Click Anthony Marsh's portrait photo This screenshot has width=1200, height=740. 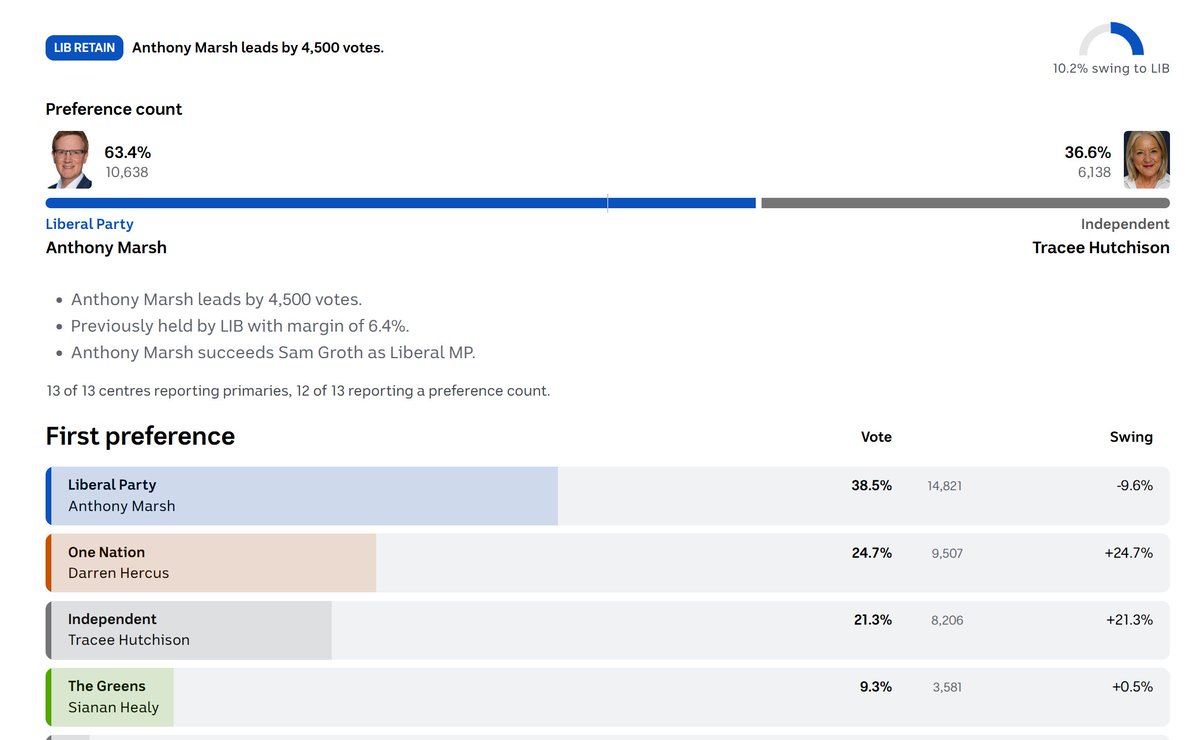71,160
